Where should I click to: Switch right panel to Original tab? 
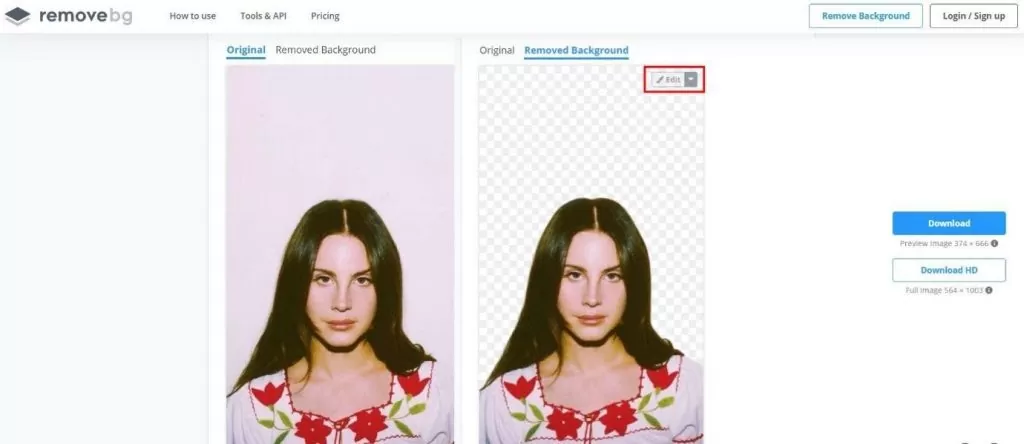(497, 50)
